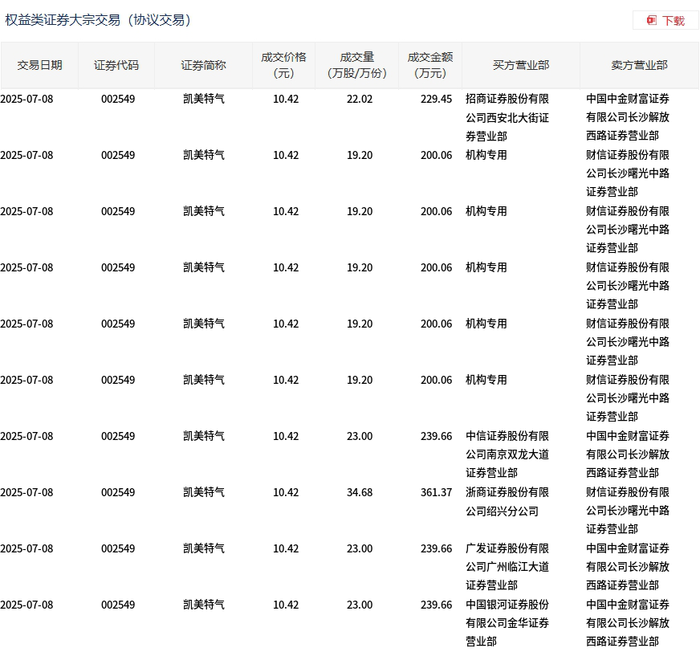
Task: Click buyer 中信证券股份有限公司南京双龙大道证券营业部
Action: tap(507, 455)
